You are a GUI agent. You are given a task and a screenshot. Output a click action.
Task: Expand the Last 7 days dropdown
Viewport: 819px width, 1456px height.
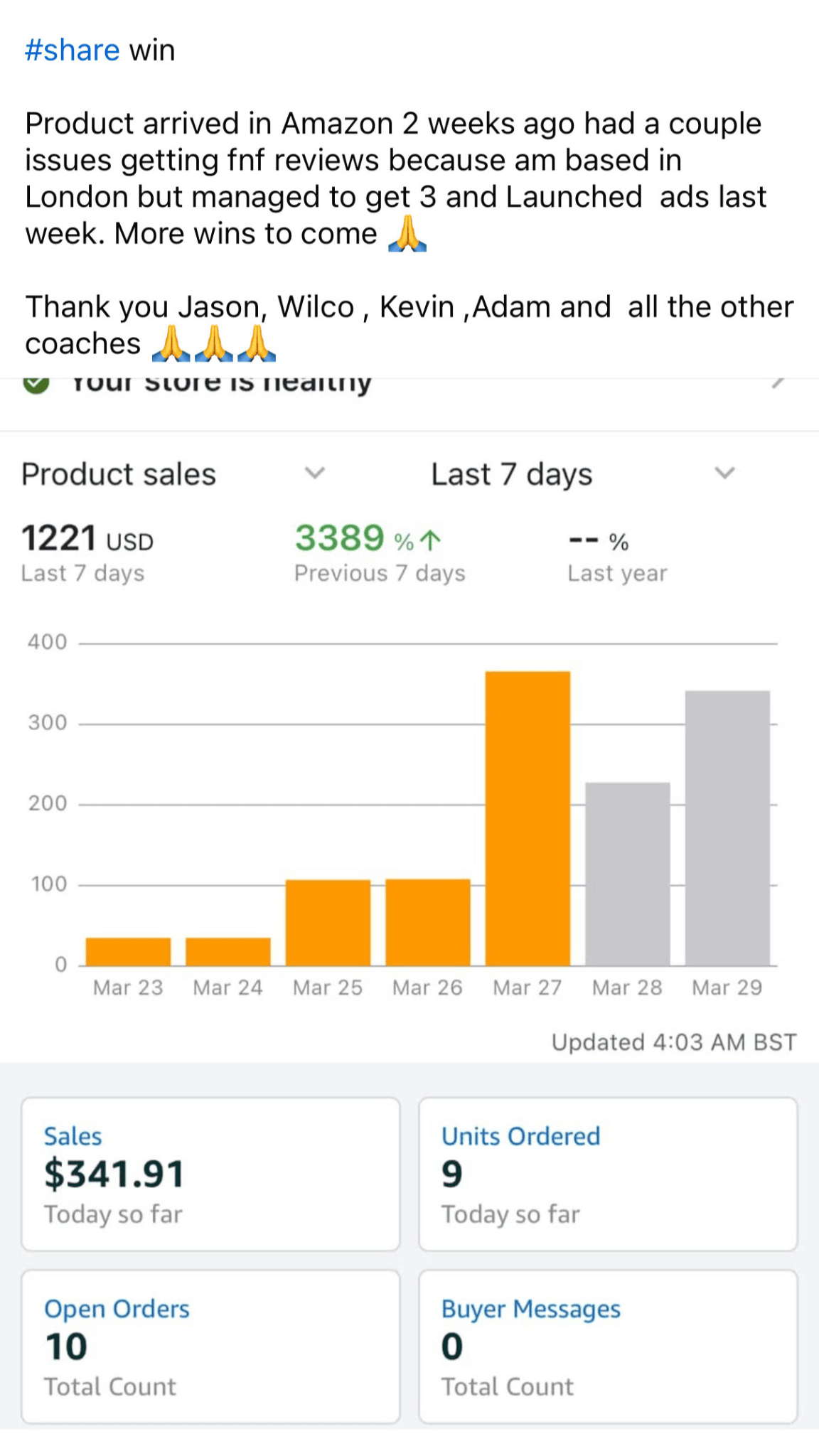[724, 473]
